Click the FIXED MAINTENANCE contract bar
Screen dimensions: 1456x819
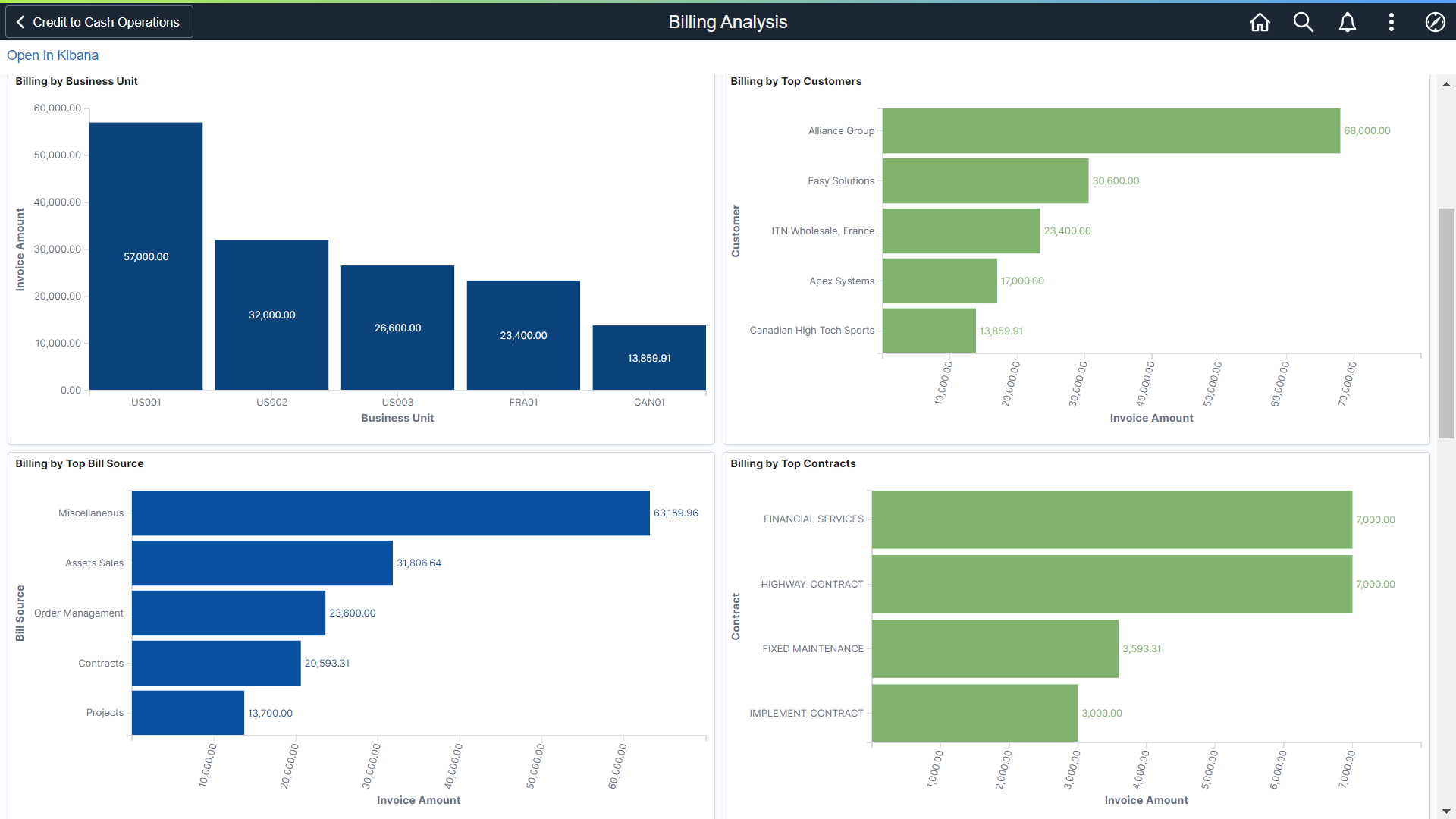[994, 648]
